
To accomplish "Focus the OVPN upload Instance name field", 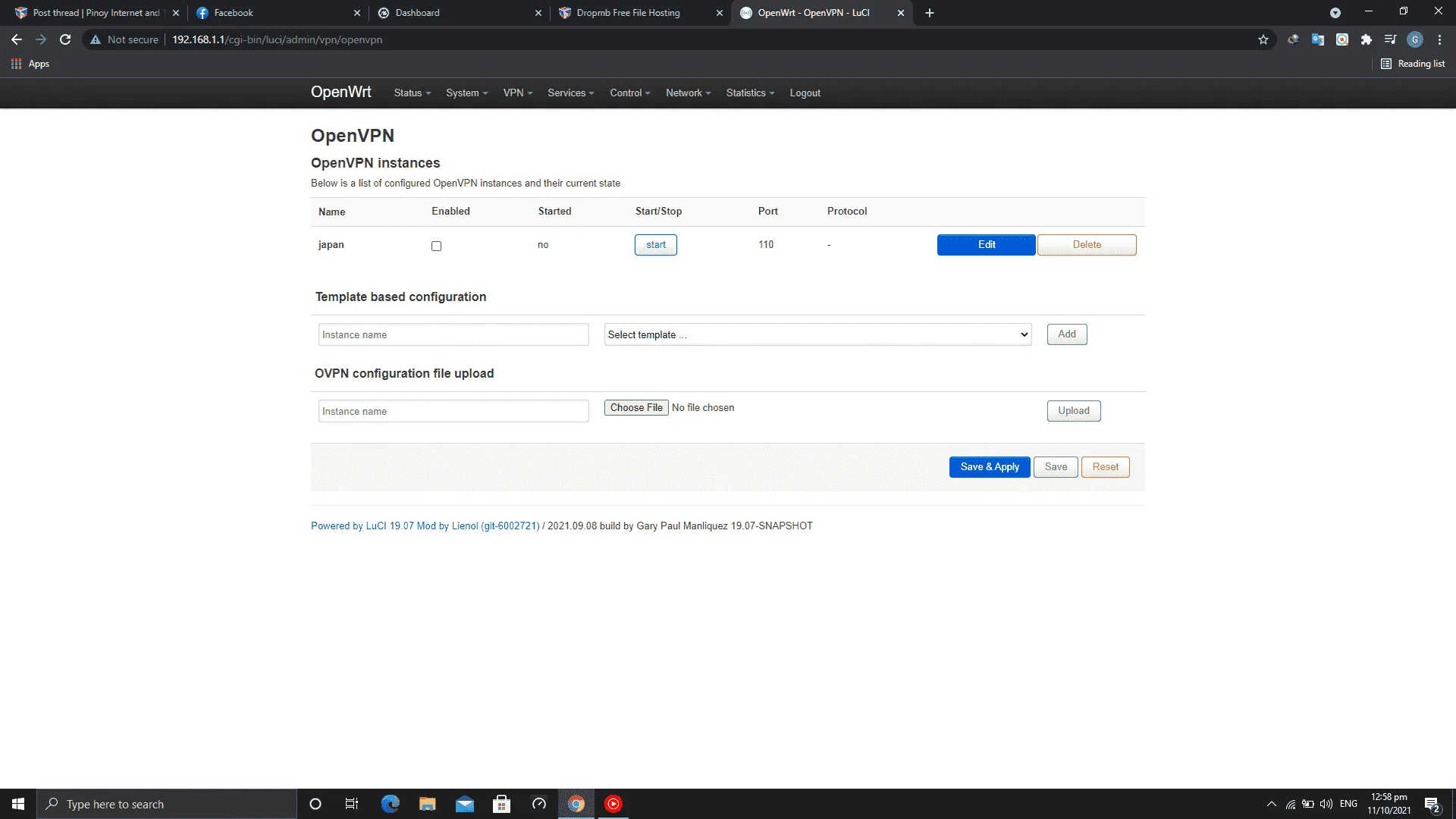I will pyautogui.click(x=453, y=411).
